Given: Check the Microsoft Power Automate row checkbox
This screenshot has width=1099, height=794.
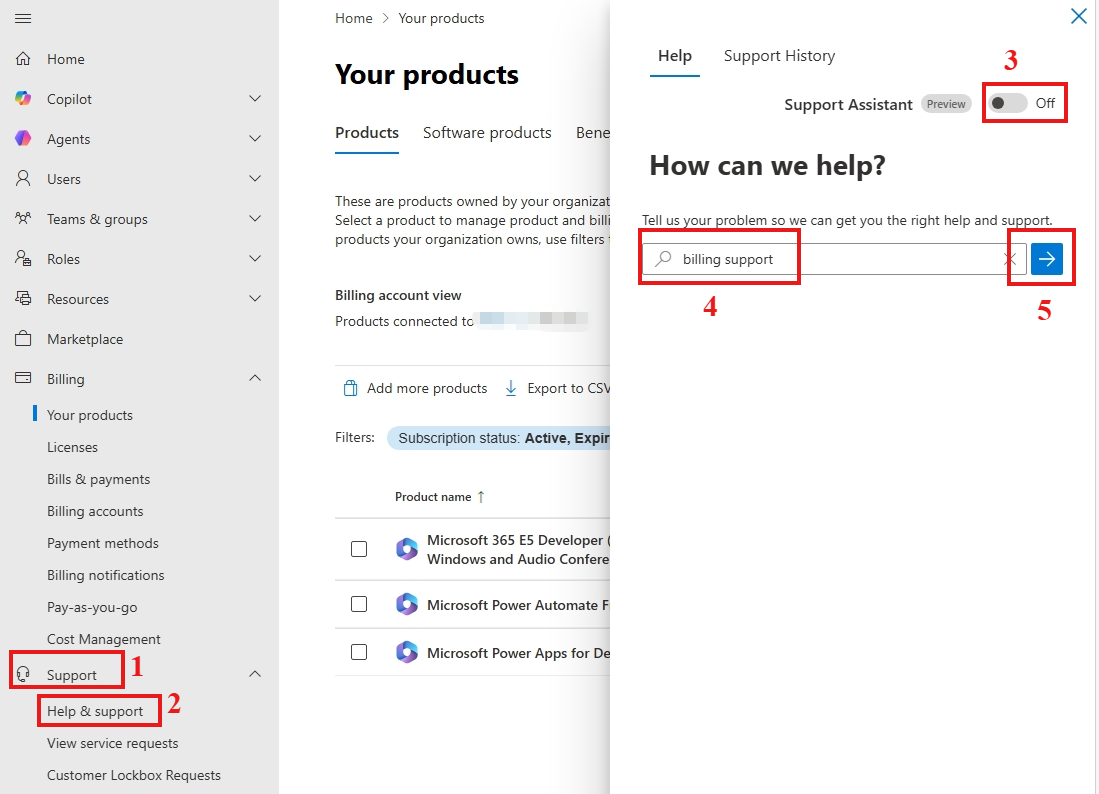Looking at the screenshot, I should (x=359, y=604).
